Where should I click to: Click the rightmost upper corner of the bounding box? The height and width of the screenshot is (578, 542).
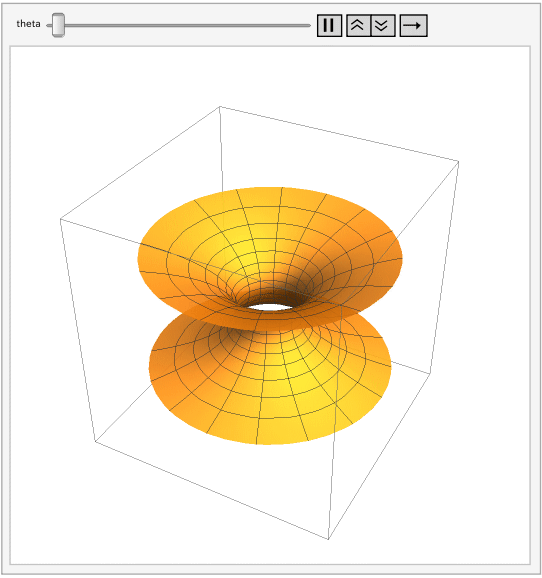point(459,161)
